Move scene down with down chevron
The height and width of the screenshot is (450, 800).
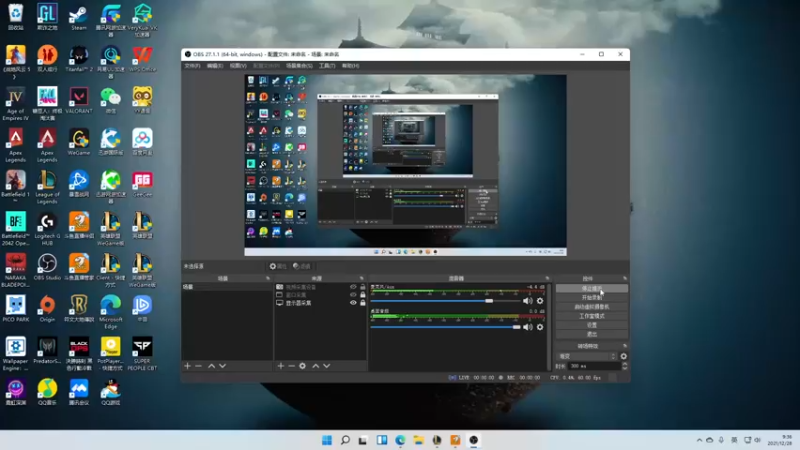[222, 366]
